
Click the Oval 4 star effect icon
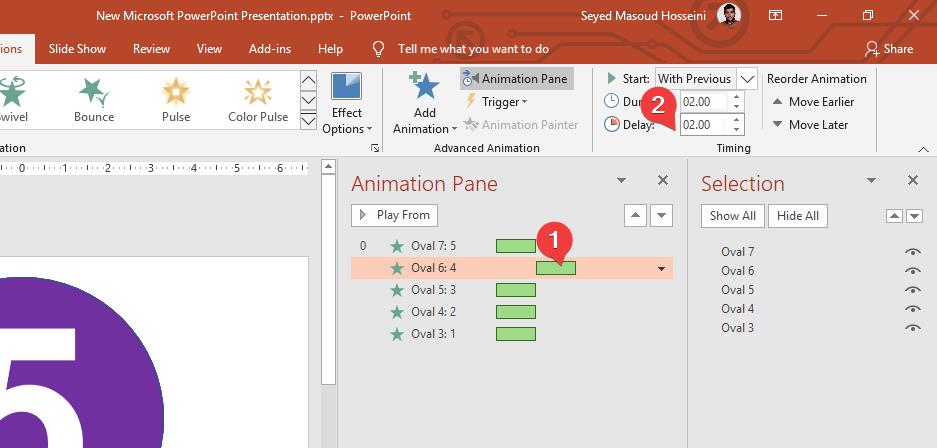[x=397, y=312]
